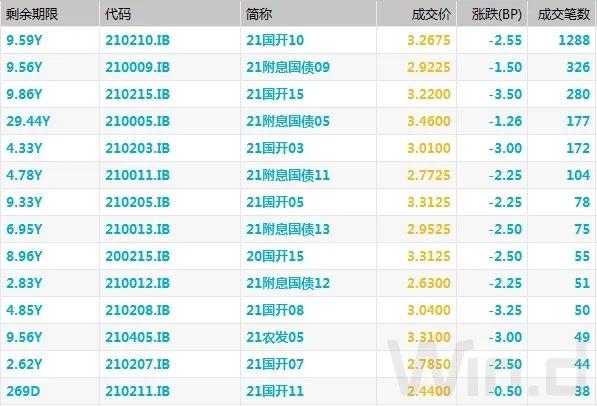Image resolution: width=597 pixels, height=406 pixels.
Task: Click the price 2.7850
Action: [x=429, y=365]
